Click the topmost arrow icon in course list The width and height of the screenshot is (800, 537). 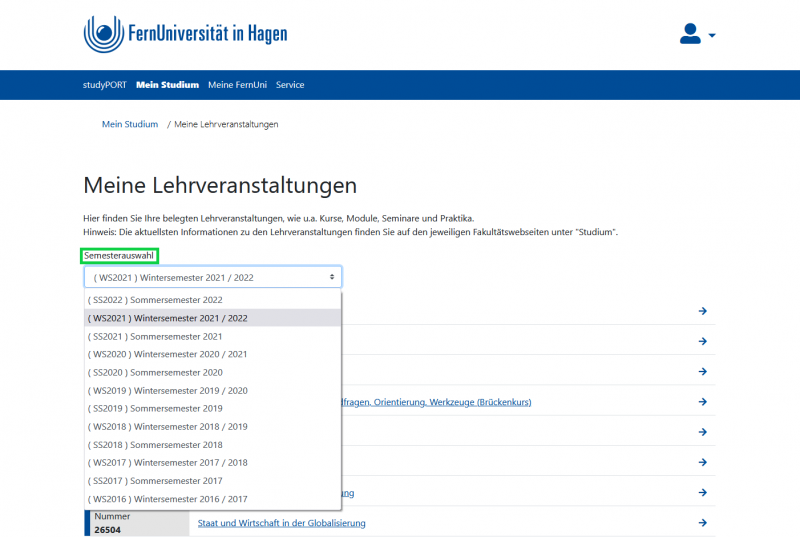(703, 311)
